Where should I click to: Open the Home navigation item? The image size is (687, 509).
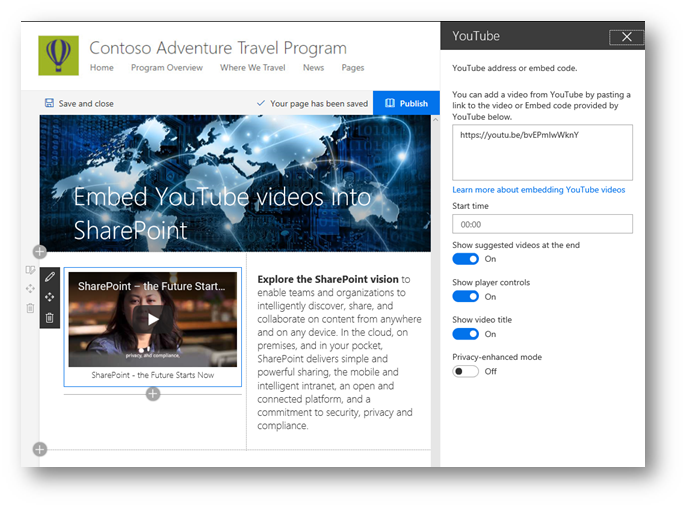tap(102, 68)
